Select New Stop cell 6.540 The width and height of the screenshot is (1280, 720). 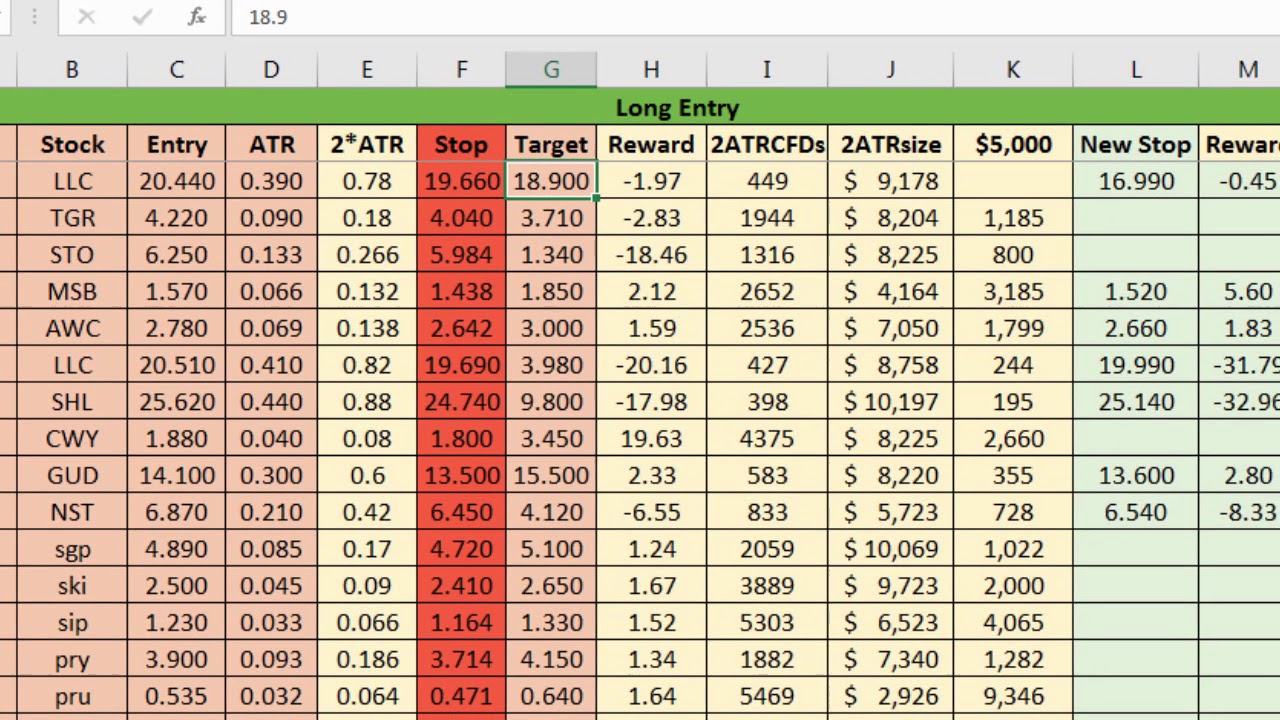[x=1135, y=512]
